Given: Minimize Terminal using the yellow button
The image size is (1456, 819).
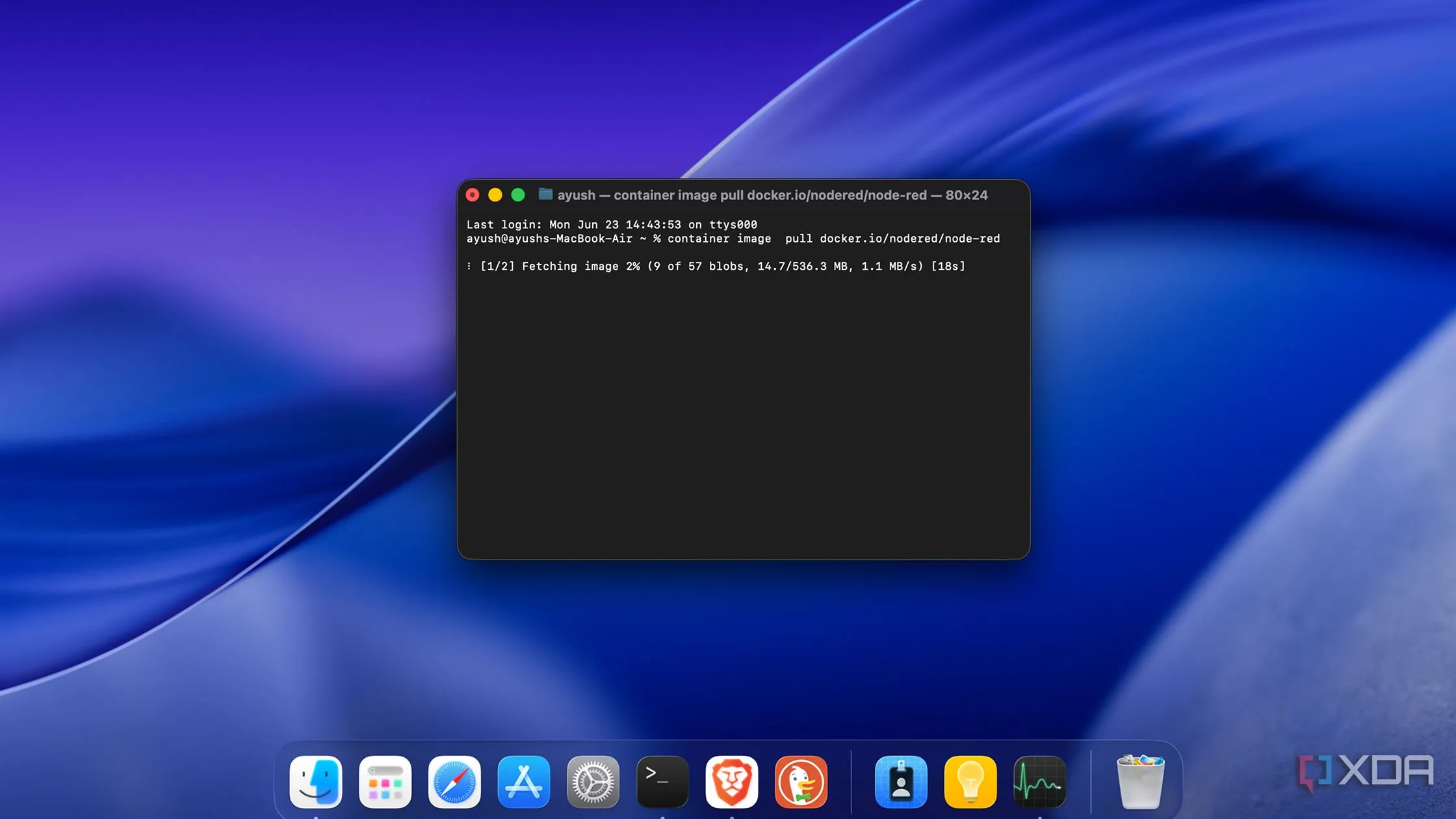Looking at the screenshot, I should (495, 195).
